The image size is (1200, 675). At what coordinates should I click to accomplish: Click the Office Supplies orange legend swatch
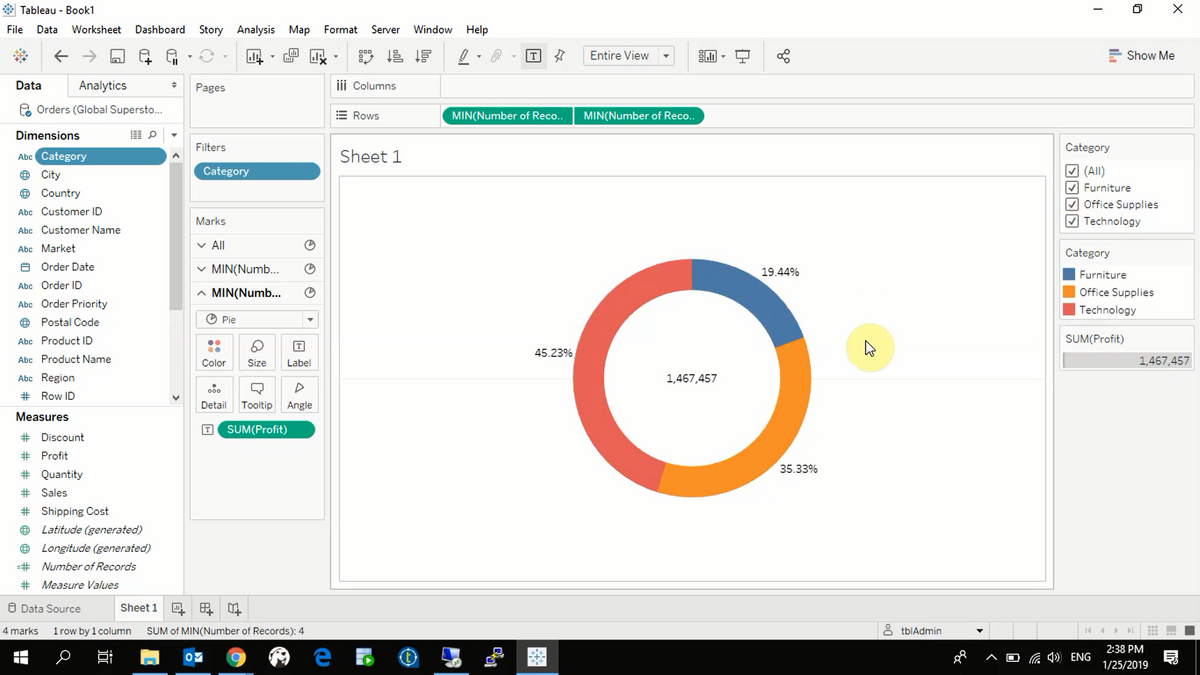tap(1069, 292)
